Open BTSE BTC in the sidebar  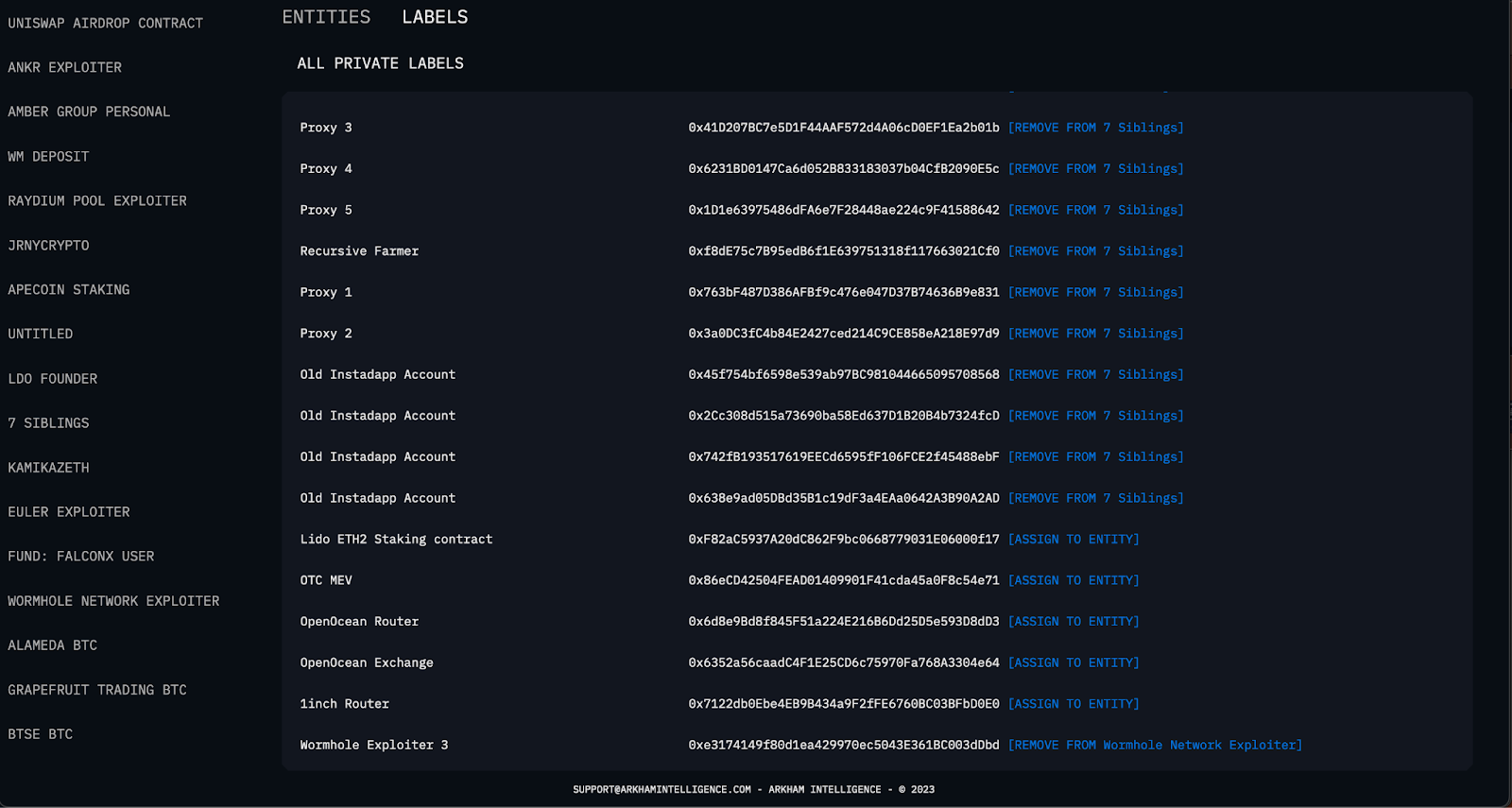(41, 733)
